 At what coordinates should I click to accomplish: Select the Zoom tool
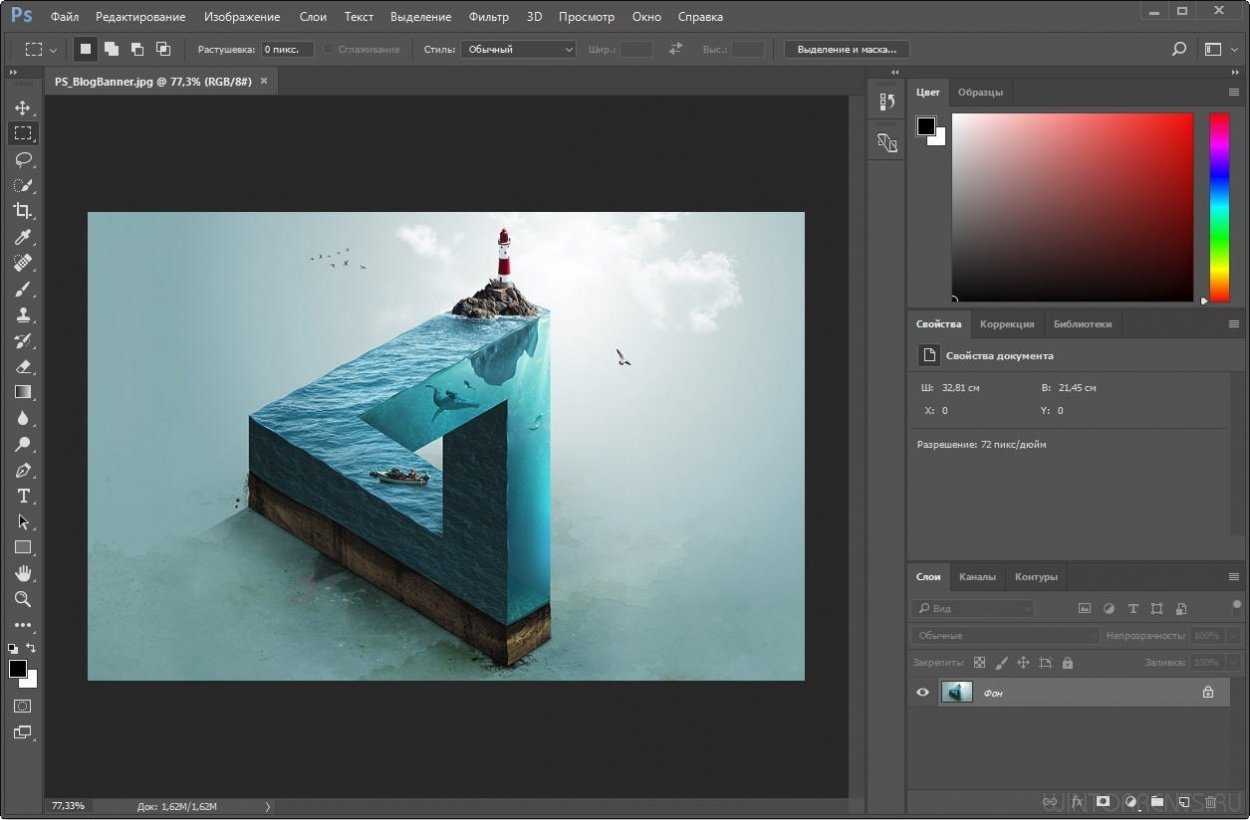[23, 599]
